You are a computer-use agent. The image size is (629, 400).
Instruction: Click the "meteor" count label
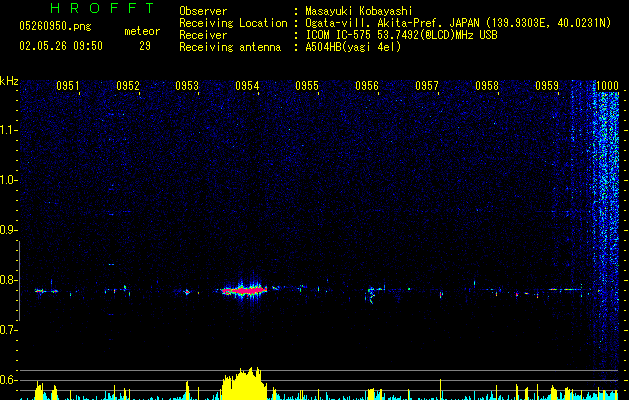pos(142,31)
